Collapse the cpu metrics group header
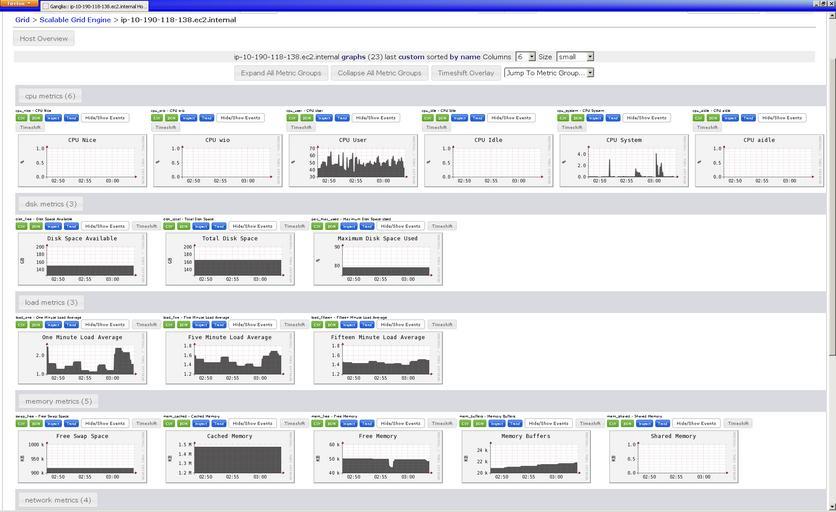Image resolution: width=836 pixels, height=512 pixels. (49, 96)
